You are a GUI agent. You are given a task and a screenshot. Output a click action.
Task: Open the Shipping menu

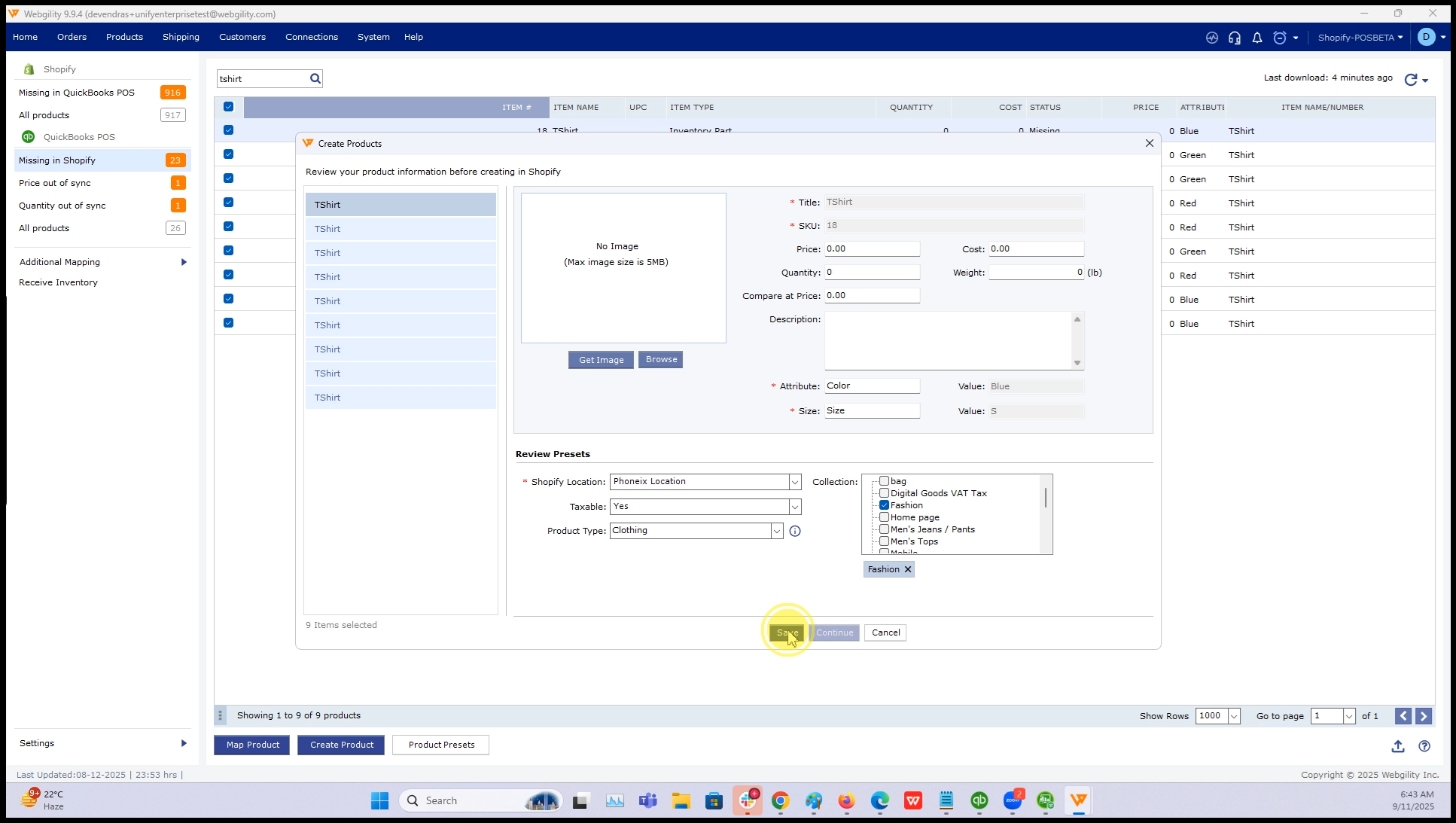181,37
